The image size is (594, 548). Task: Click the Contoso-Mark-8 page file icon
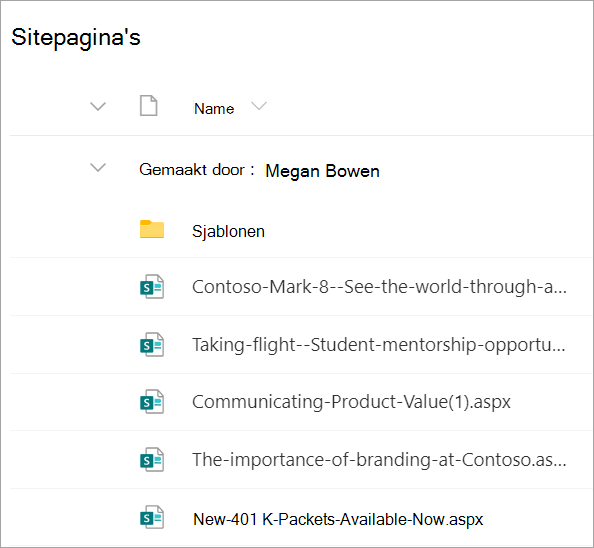(x=152, y=287)
